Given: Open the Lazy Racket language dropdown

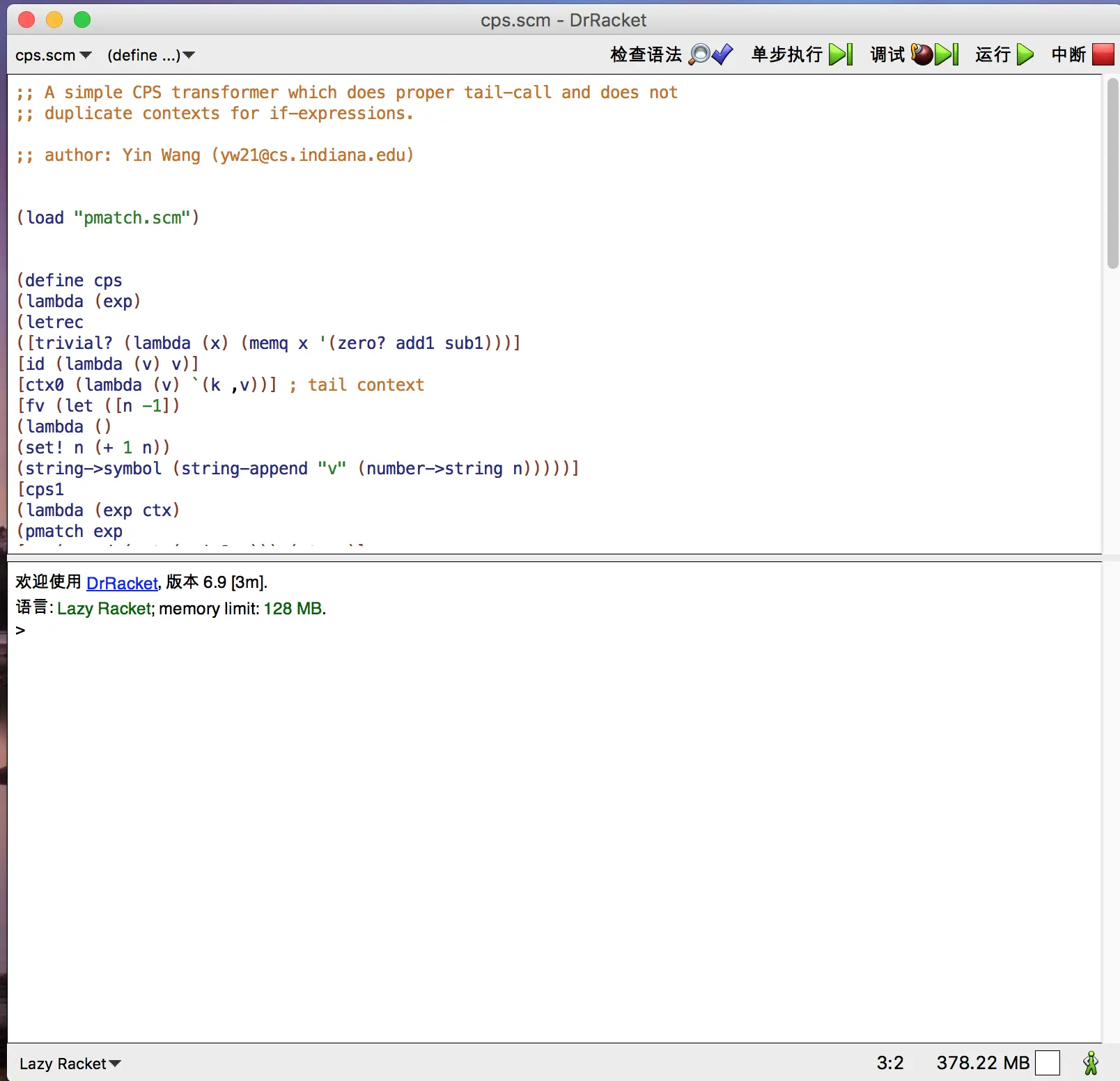Looking at the screenshot, I should pyautogui.click(x=70, y=1064).
